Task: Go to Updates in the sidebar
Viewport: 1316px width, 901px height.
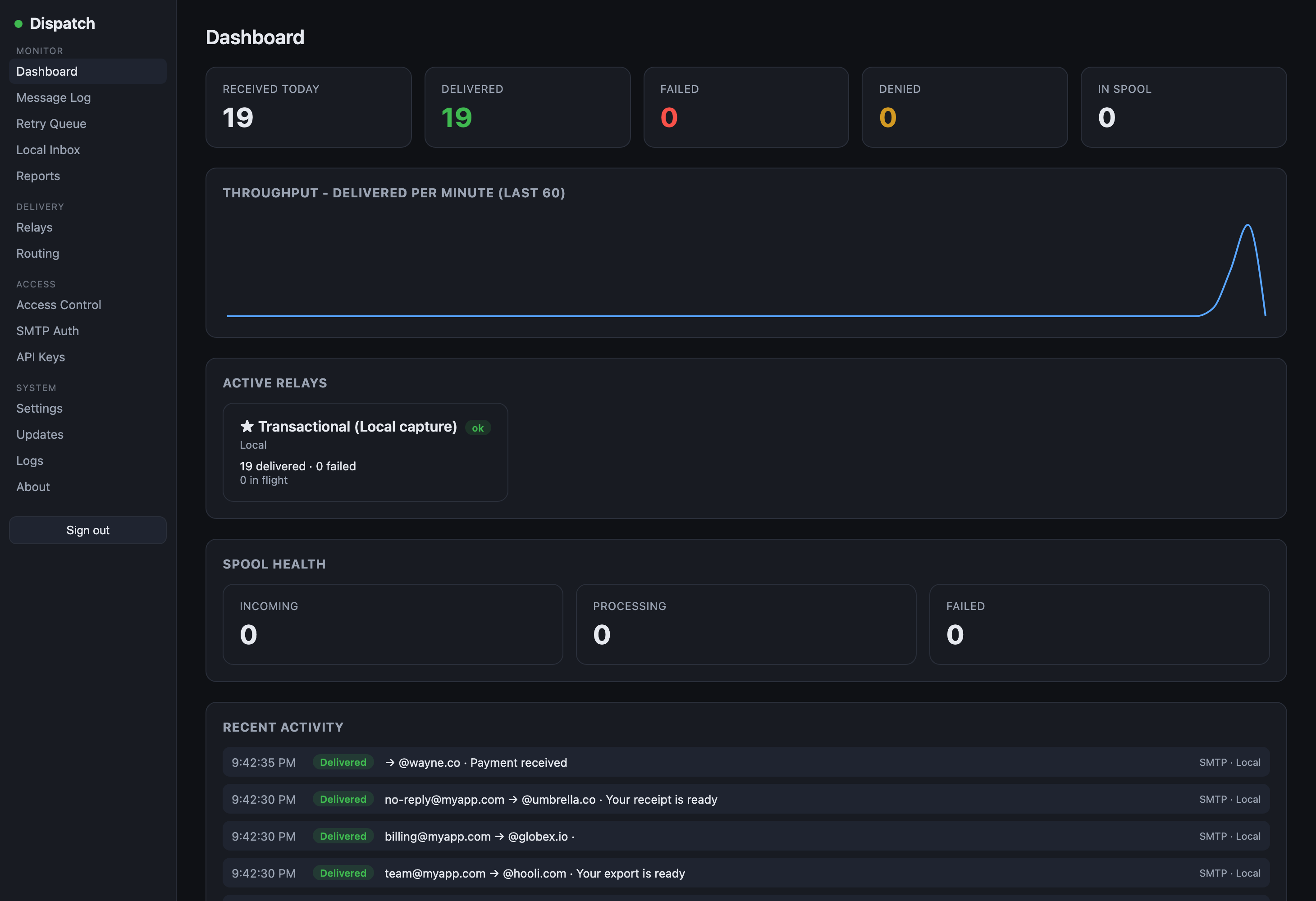Action: 88,434
